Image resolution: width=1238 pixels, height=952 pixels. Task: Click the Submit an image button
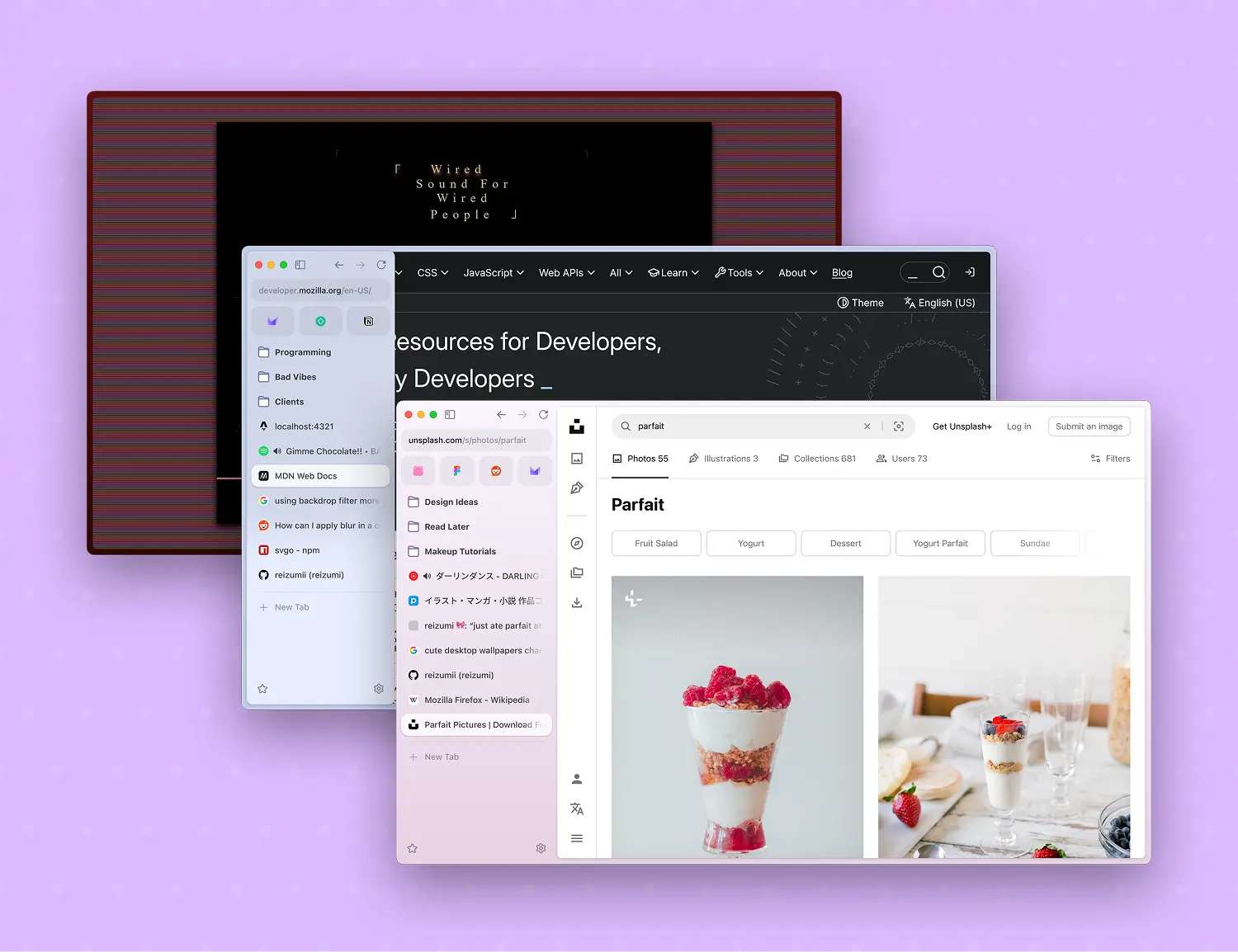point(1089,427)
